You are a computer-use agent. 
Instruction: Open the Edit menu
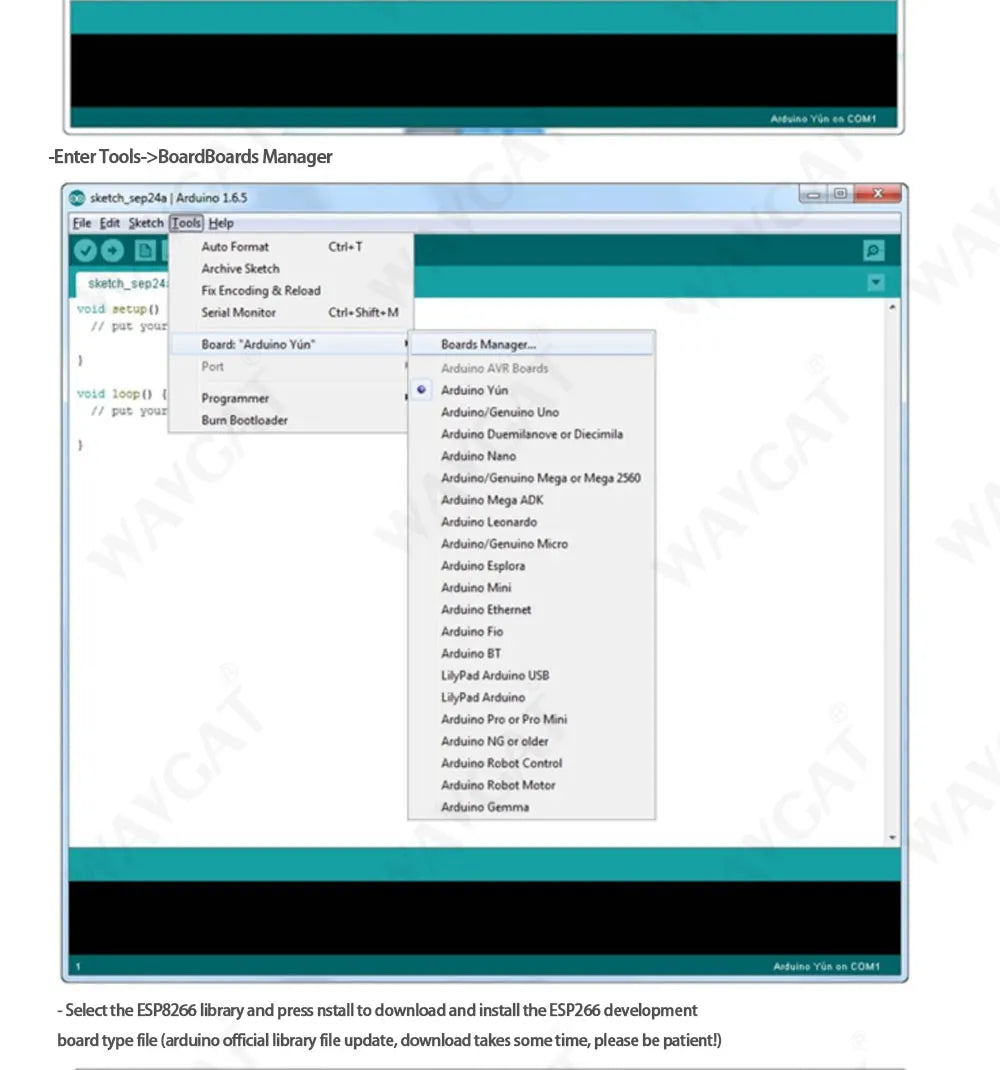pos(109,223)
